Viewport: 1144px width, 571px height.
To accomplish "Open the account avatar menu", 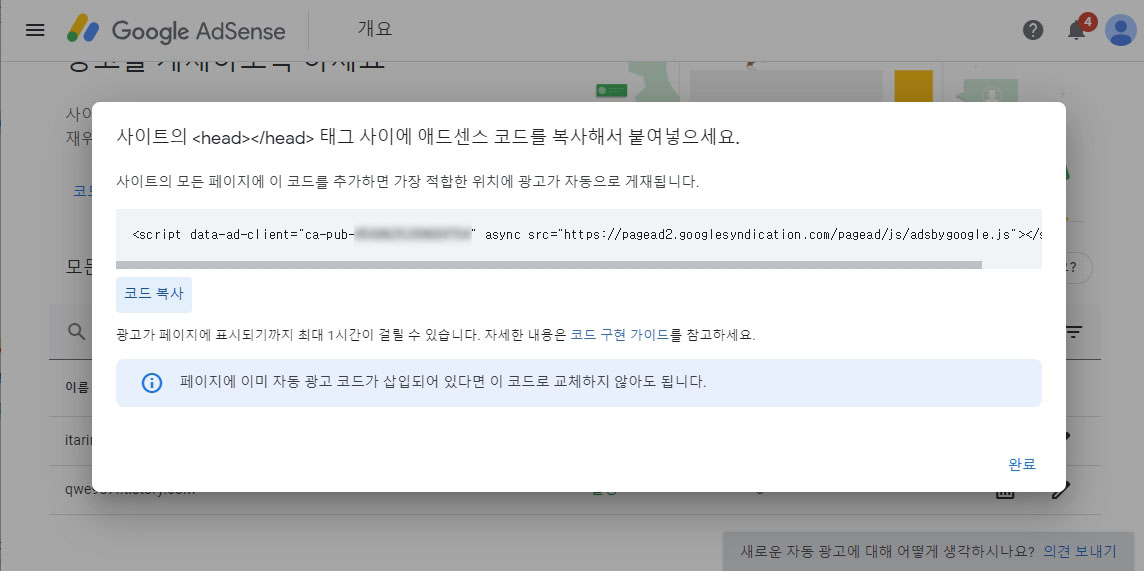I will point(1120,30).
